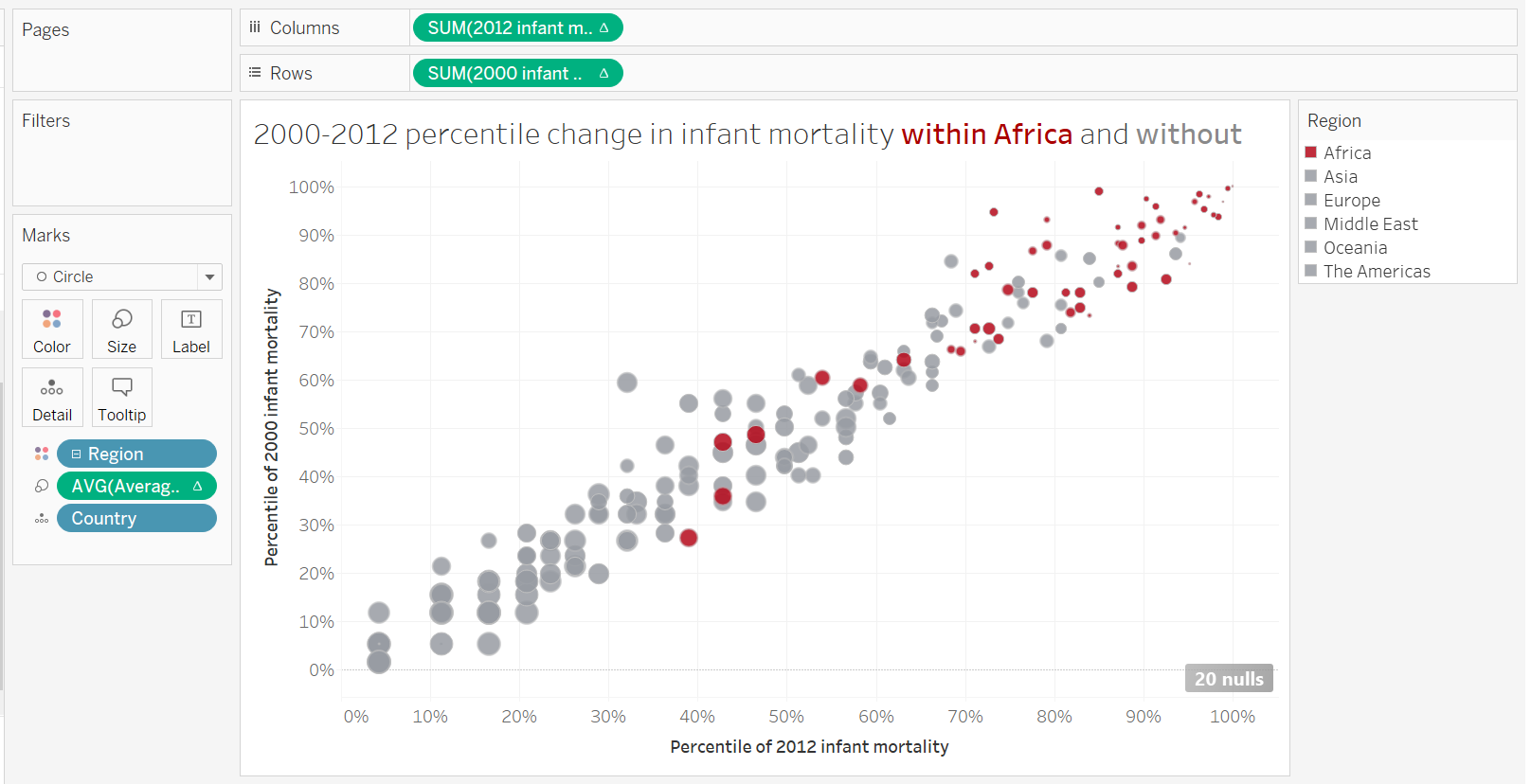Click the red Africa color swatch in legend
1531x784 pixels.
[x=1310, y=151]
